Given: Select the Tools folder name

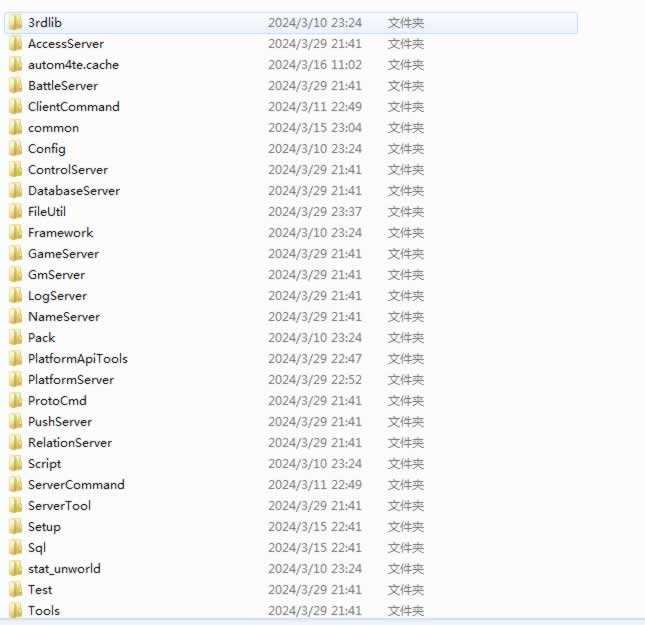Looking at the screenshot, I should point(44,610).
